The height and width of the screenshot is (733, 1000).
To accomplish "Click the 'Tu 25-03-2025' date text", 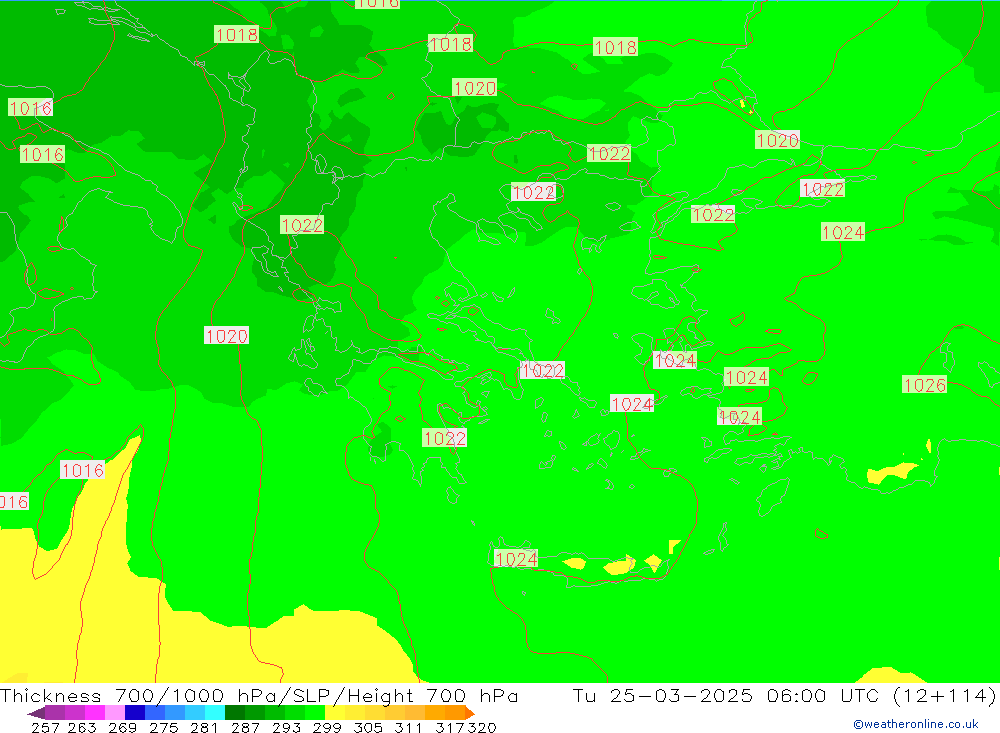I will (x=663, y=695).
